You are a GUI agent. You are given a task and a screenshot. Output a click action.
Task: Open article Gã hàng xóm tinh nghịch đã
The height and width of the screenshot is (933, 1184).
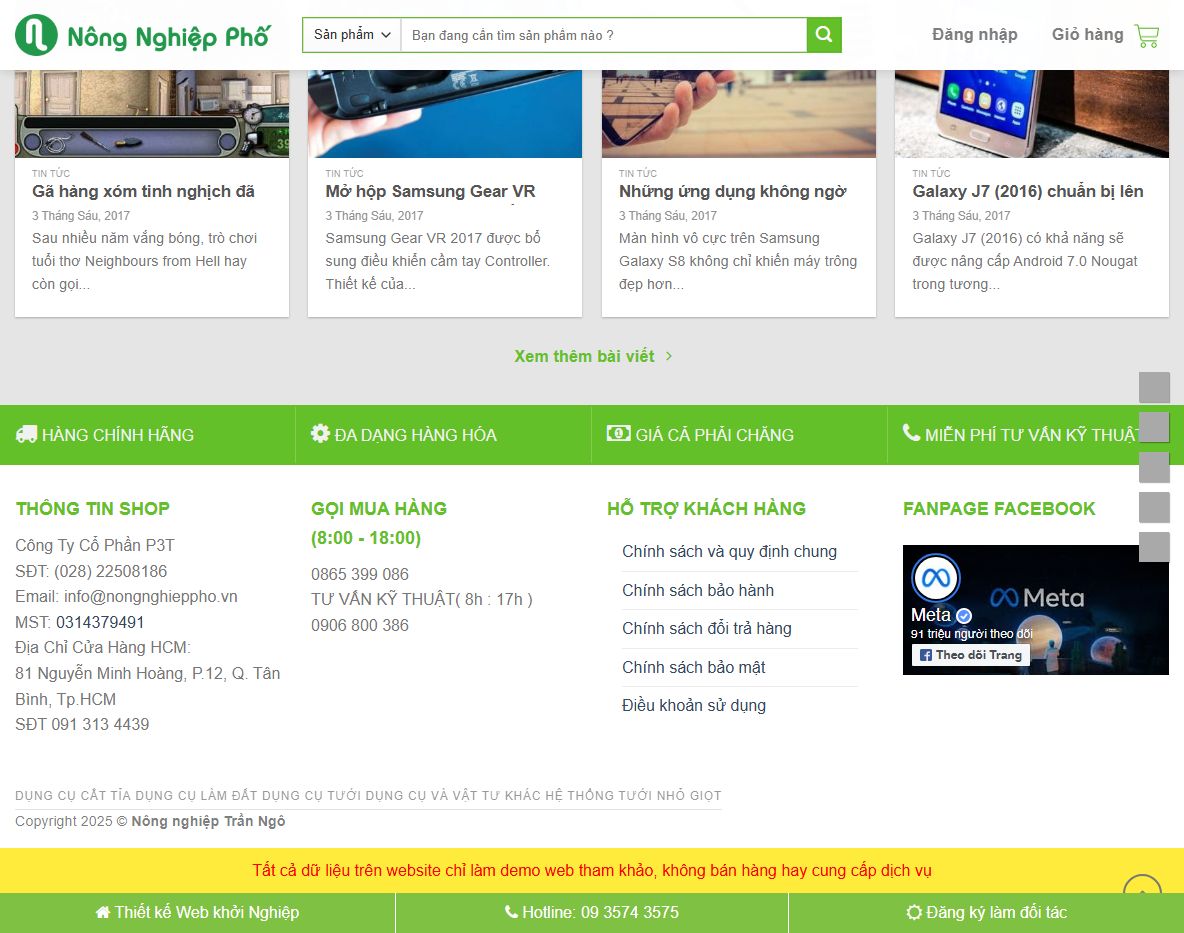[x=143, y=192]
